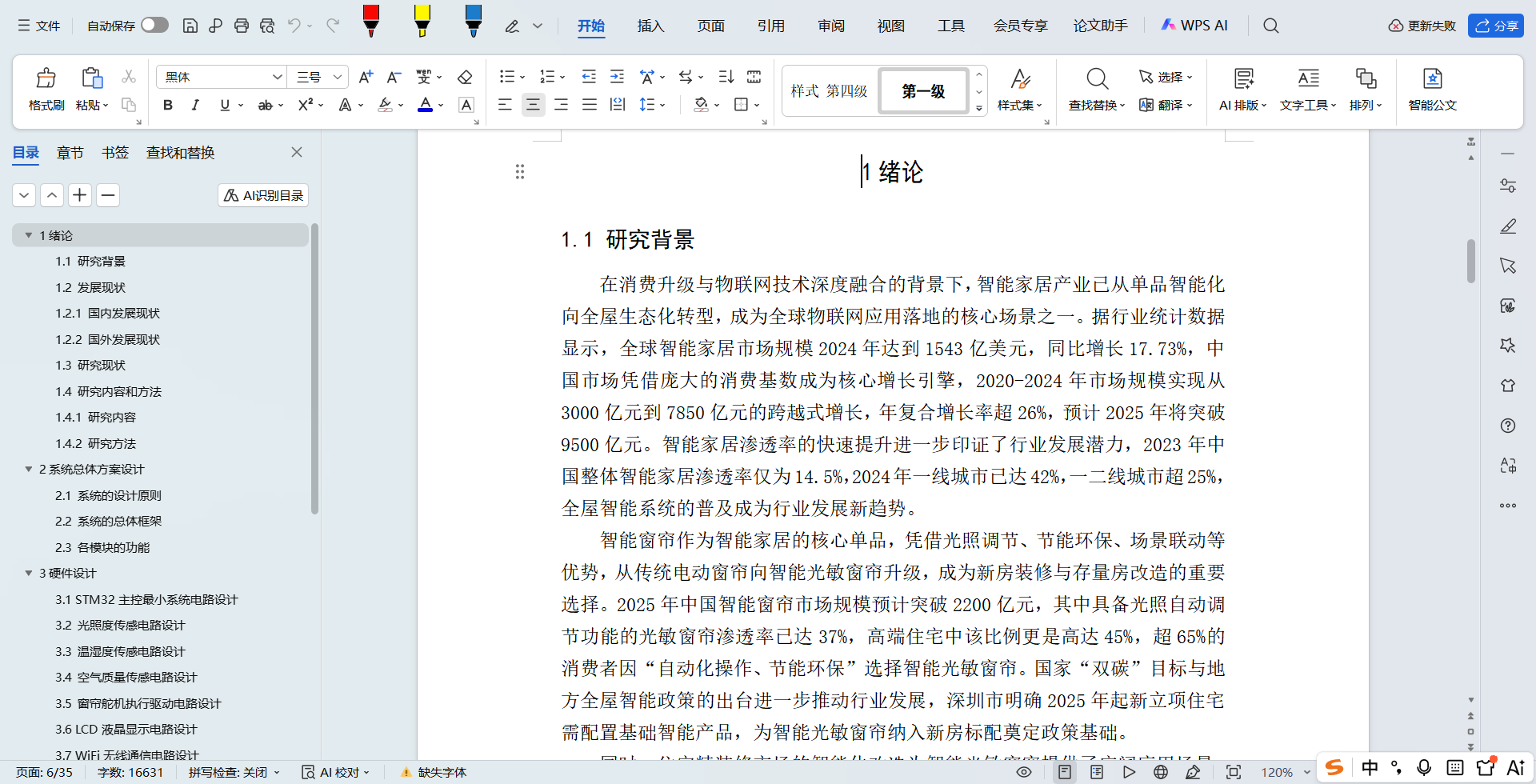Click the Text Tools icon
1536x784 pixels.
coord(1309,78)
